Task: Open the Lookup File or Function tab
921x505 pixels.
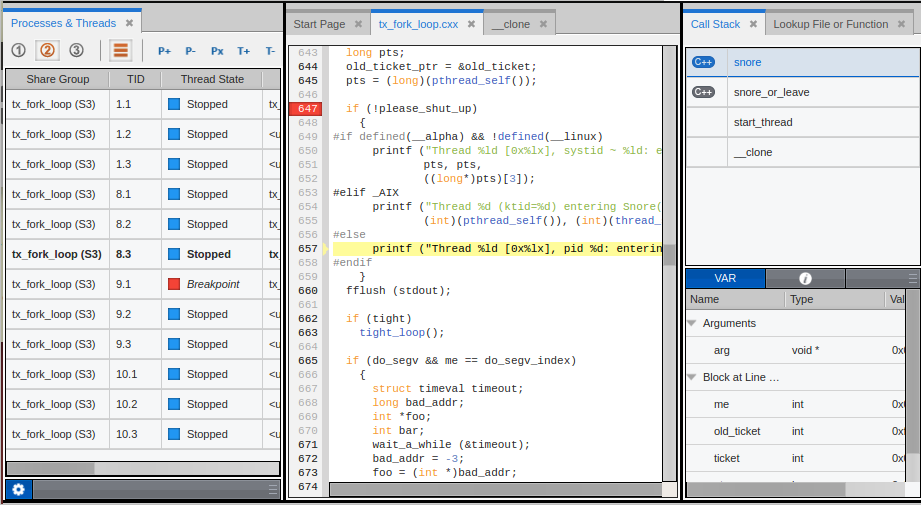Action: pyautogui.click(x=830, y=24)
